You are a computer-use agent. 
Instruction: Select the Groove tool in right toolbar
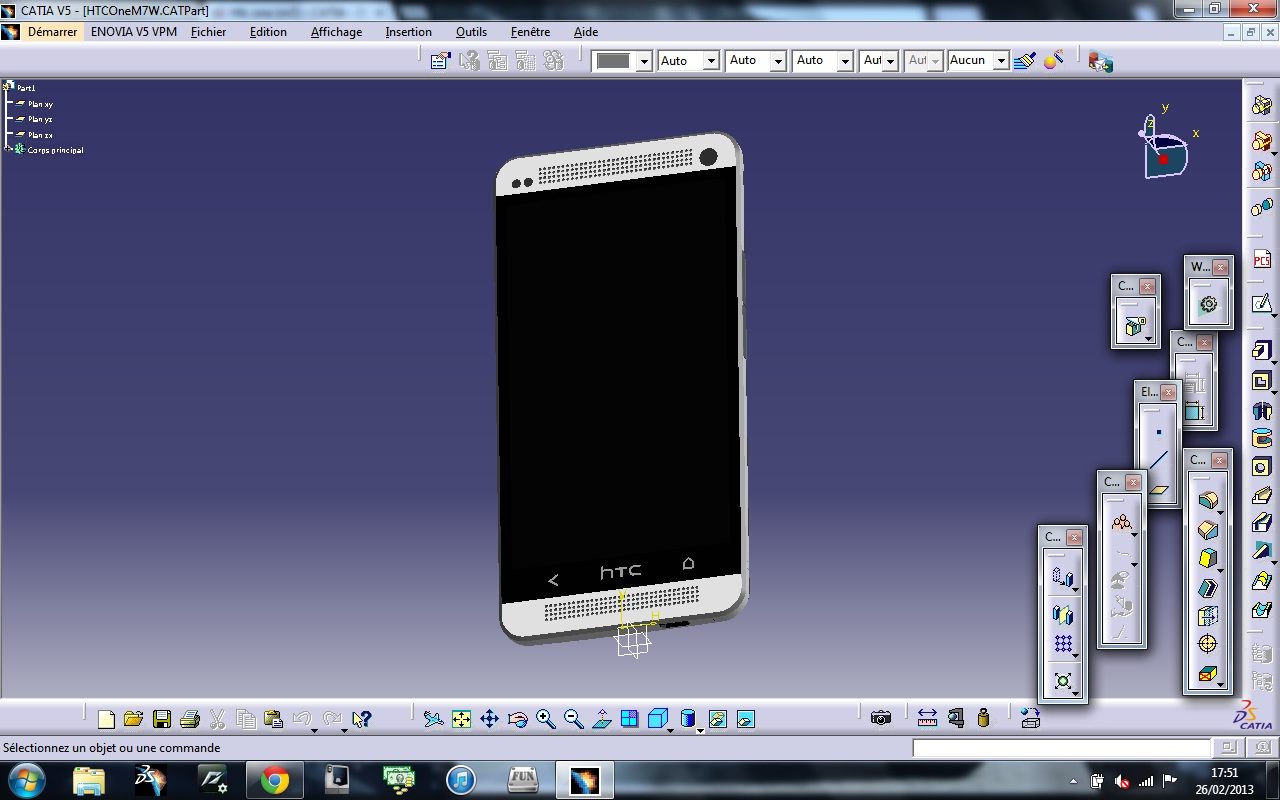point(1261,438)
